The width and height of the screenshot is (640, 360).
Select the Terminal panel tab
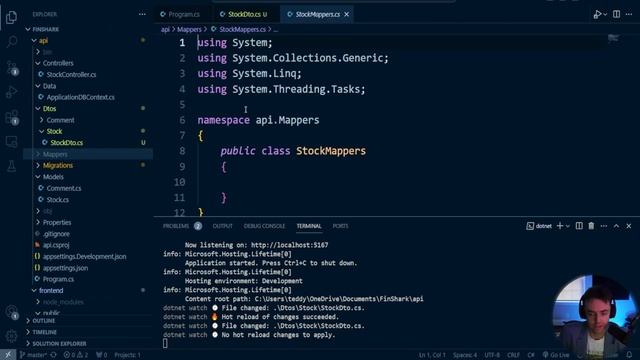coord(309,226)
